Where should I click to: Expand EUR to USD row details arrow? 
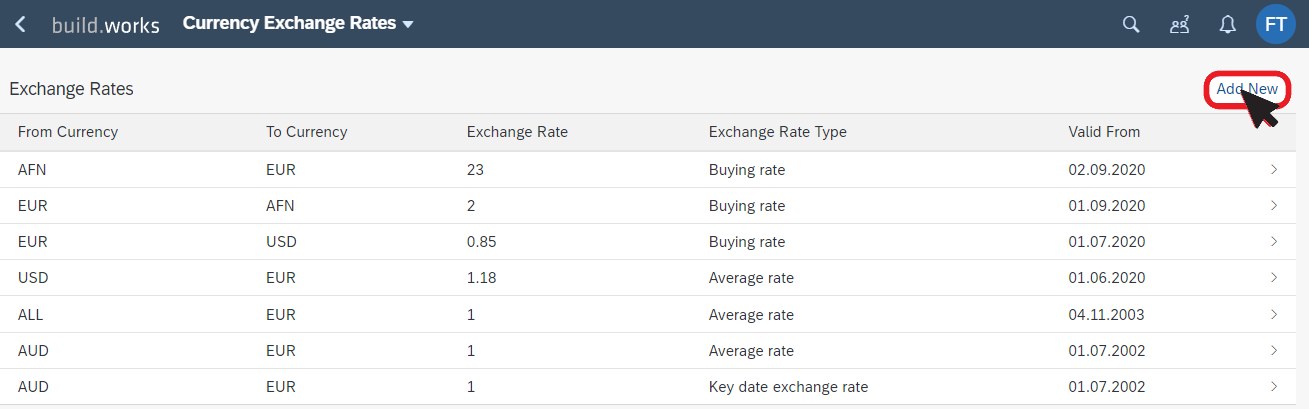[1274, 242]
